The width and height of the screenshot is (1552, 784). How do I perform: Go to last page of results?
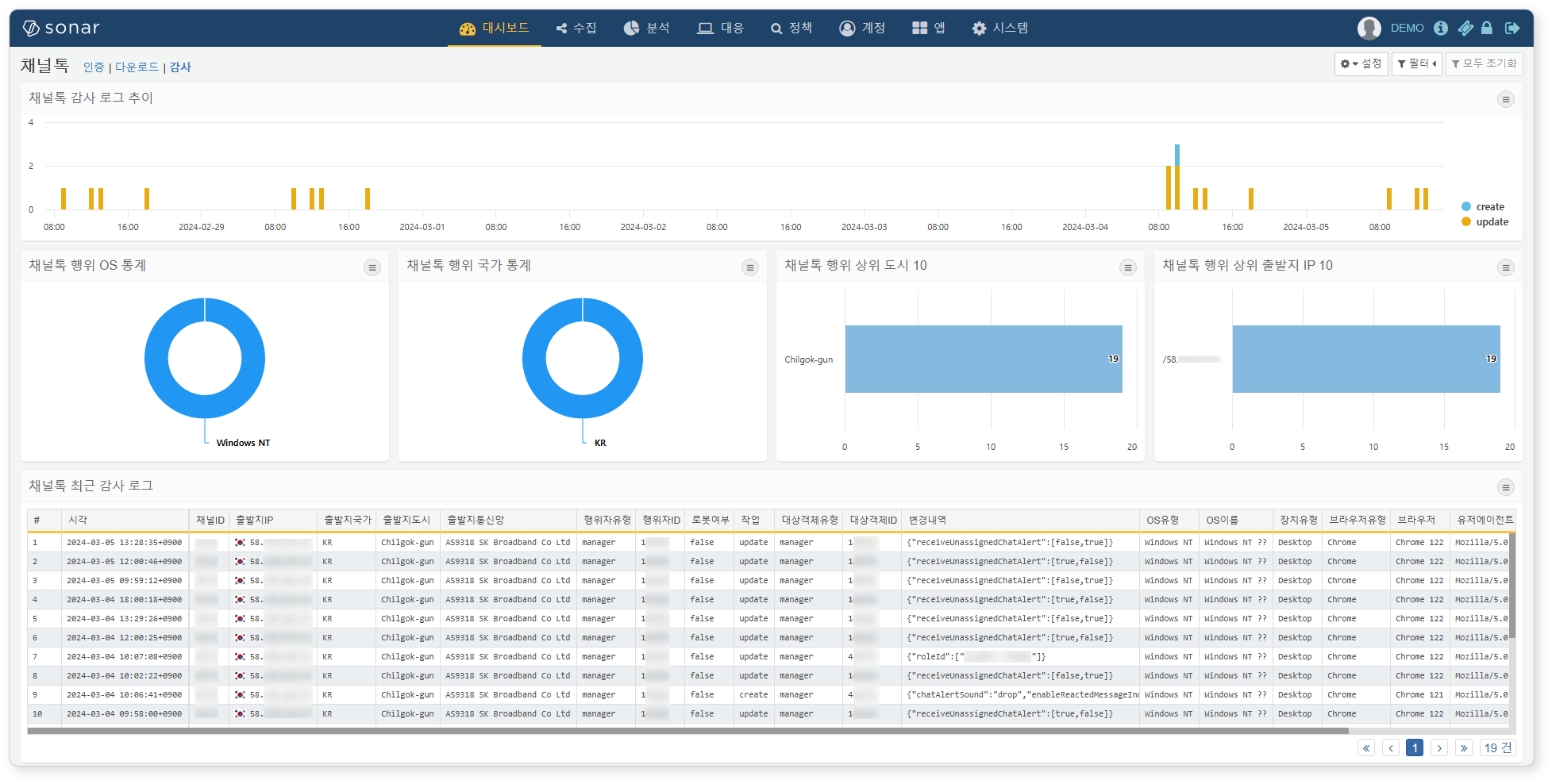pos(1464,748)
